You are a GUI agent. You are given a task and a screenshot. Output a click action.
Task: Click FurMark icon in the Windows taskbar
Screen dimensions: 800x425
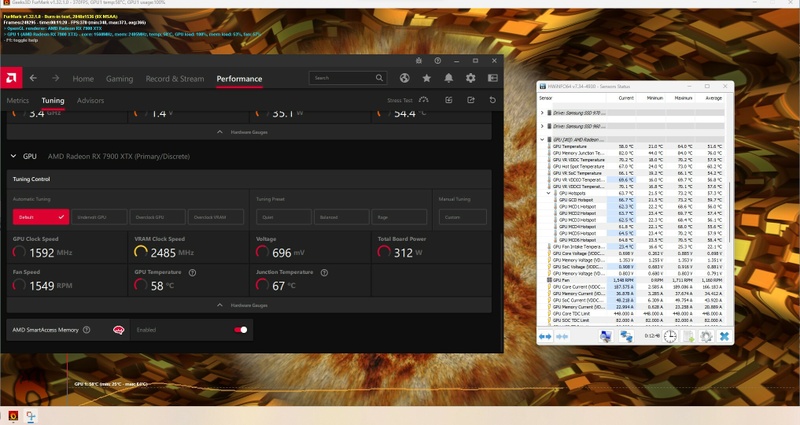click(x=13, y=416)
